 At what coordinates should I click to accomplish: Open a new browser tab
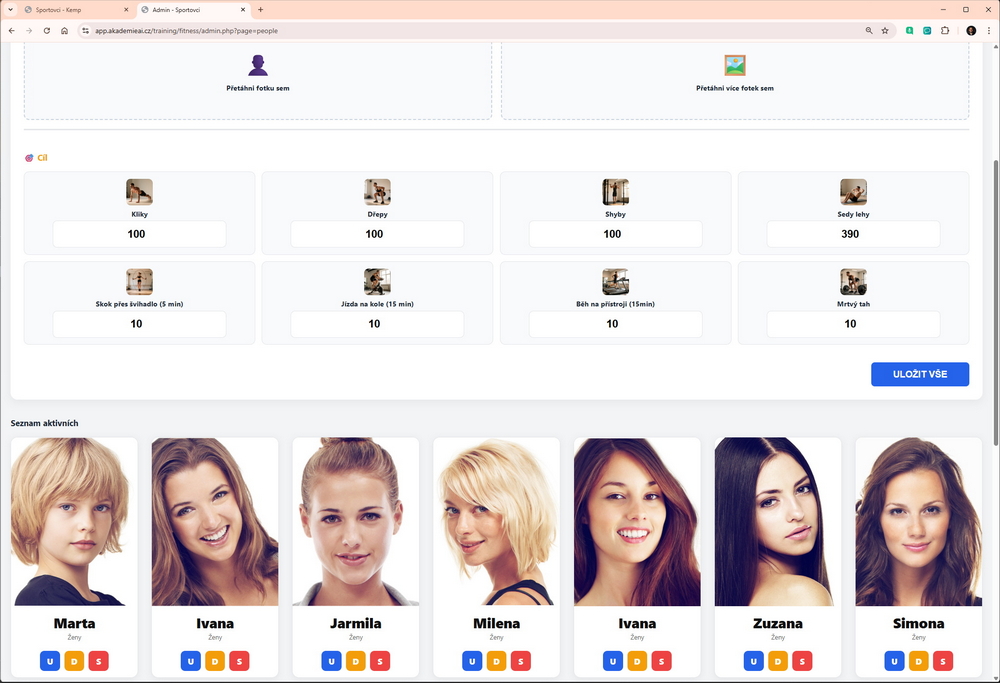[x=261, y=9]
